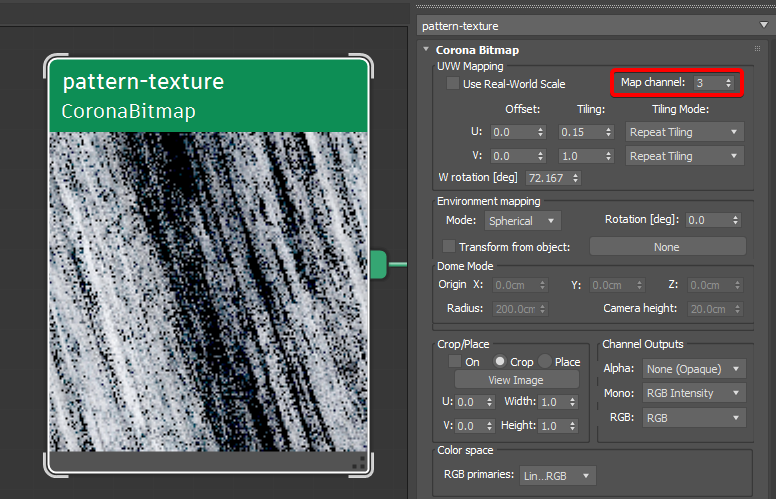This screenshot has height=499, width=776.
Task: Open the pattern-texture name dropdown arrow
Action: (x=764, y=25)
